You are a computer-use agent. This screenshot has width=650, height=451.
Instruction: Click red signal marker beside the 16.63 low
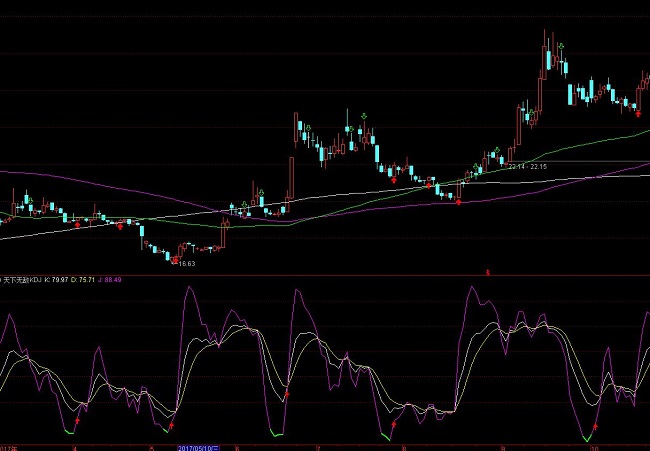(176, 260)
